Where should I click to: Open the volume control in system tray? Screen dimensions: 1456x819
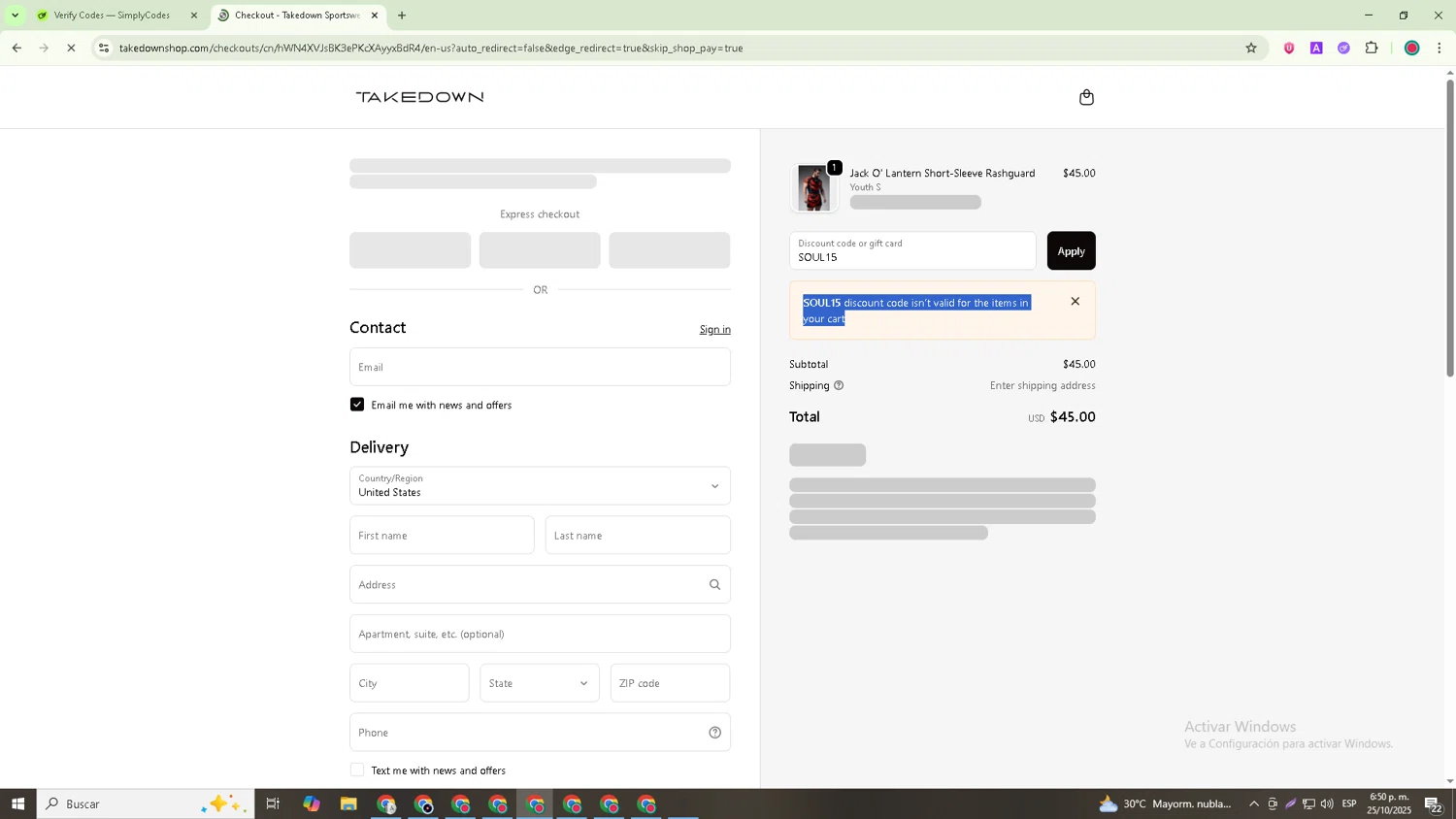point(1327,803)
